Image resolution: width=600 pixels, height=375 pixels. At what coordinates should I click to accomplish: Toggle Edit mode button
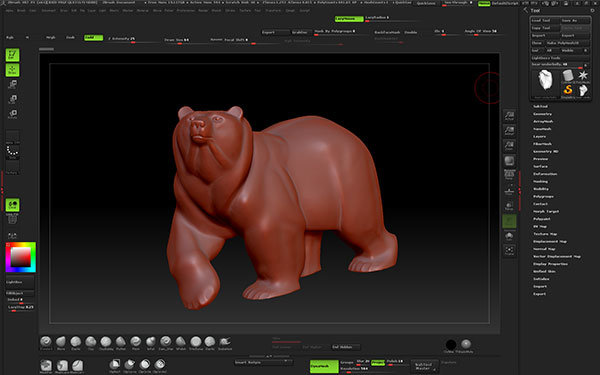coord(12,55)
